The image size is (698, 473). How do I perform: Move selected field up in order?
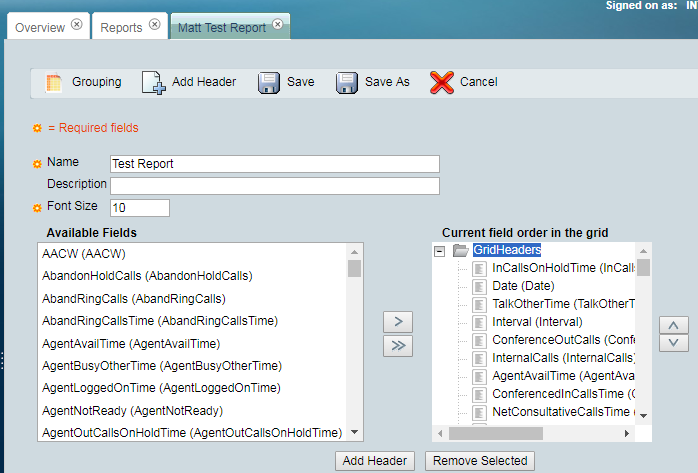click(674, 324)
